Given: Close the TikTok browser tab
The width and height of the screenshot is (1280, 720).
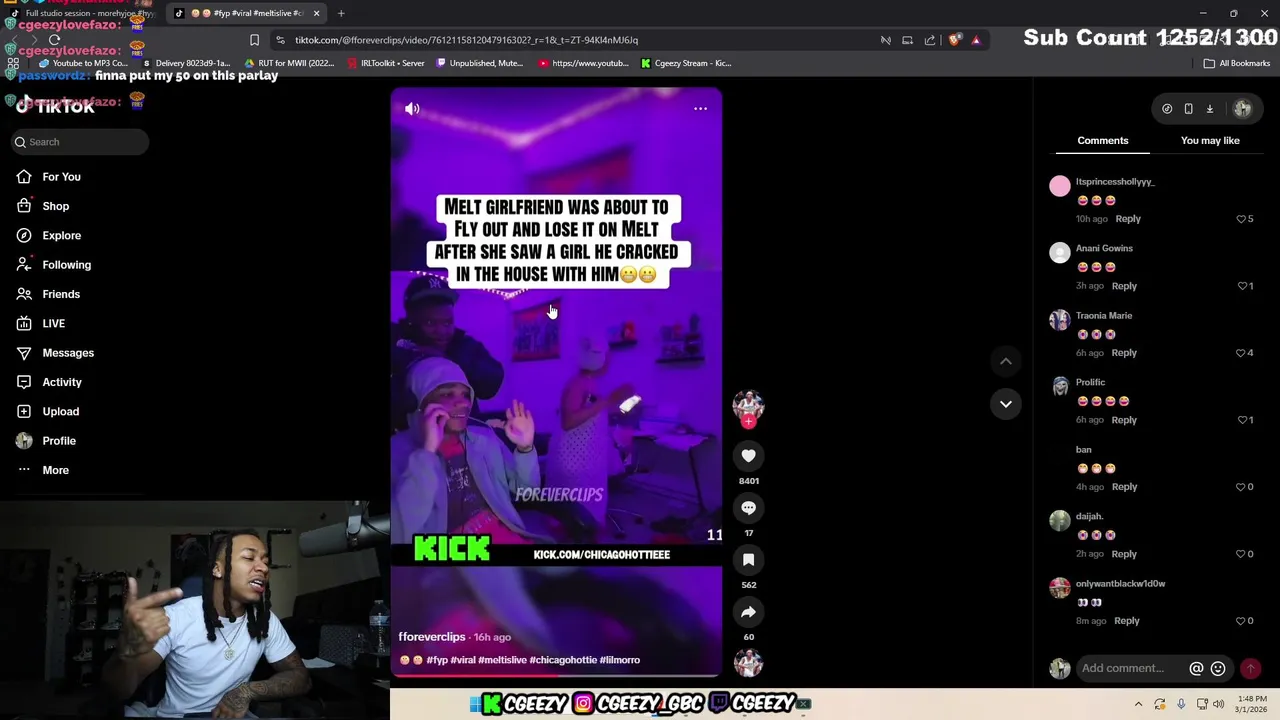Looking at the screenshot, I should (316, 13).
